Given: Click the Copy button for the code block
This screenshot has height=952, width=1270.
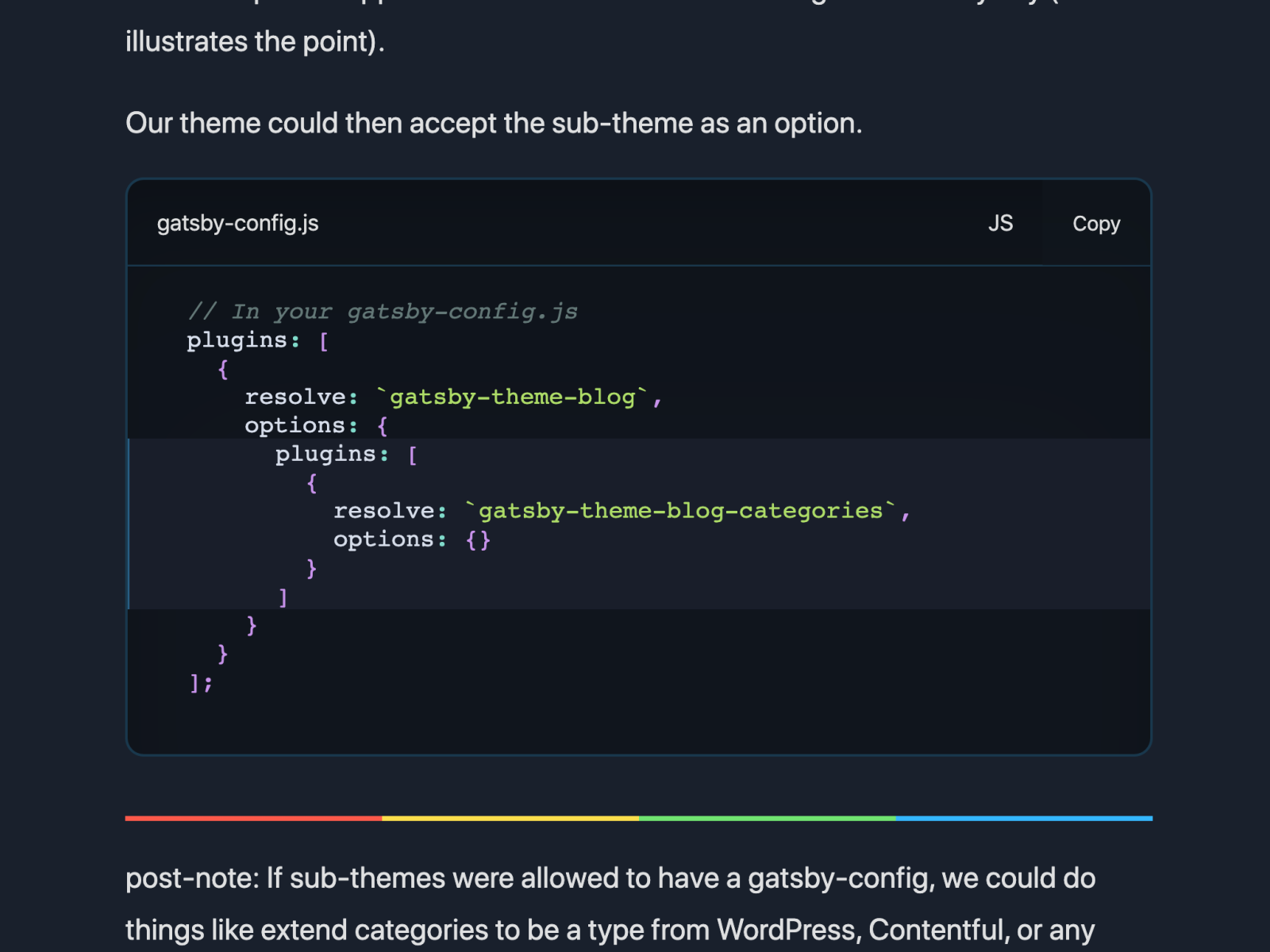Looking at the screenshot, I should (x=1096, y=223).
